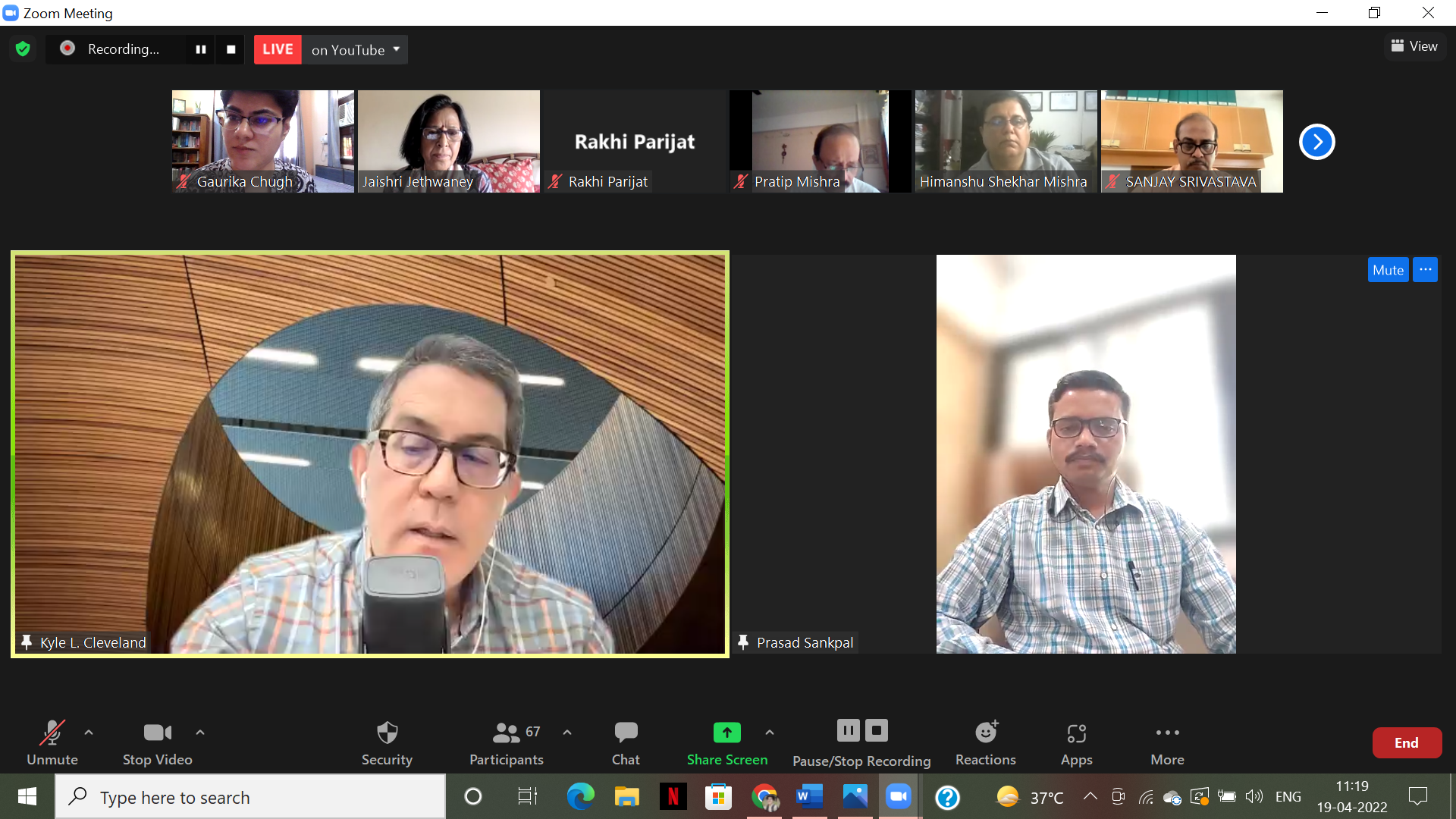Expand video options arrow beside Stop Video
Screen dimensions: 1456x819
coord(200,733)
